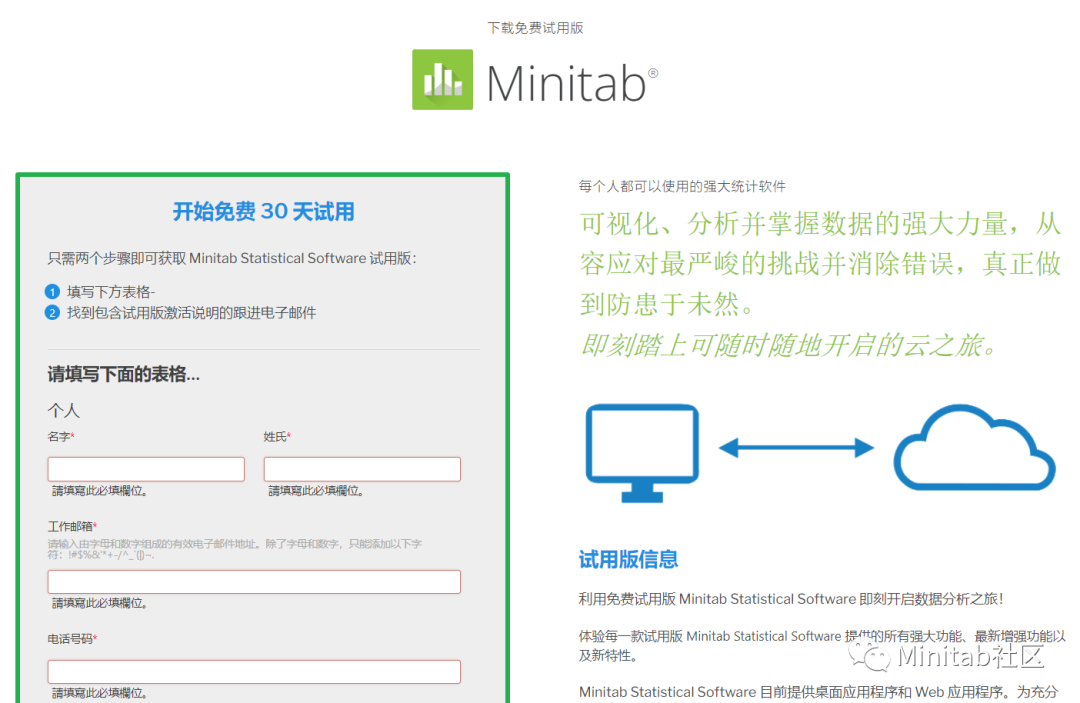Open the 试用版信息 section heading
This screenshot has height=703, width=1080.
627,560
